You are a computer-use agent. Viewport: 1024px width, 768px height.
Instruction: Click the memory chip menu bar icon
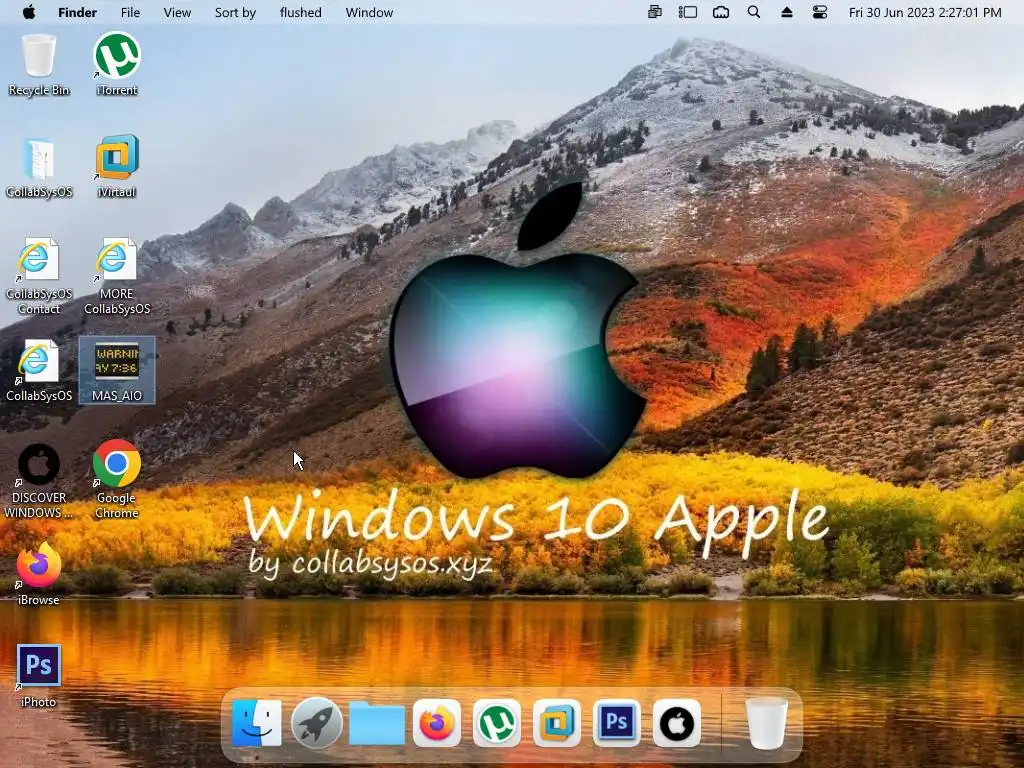tap(721, 12)
